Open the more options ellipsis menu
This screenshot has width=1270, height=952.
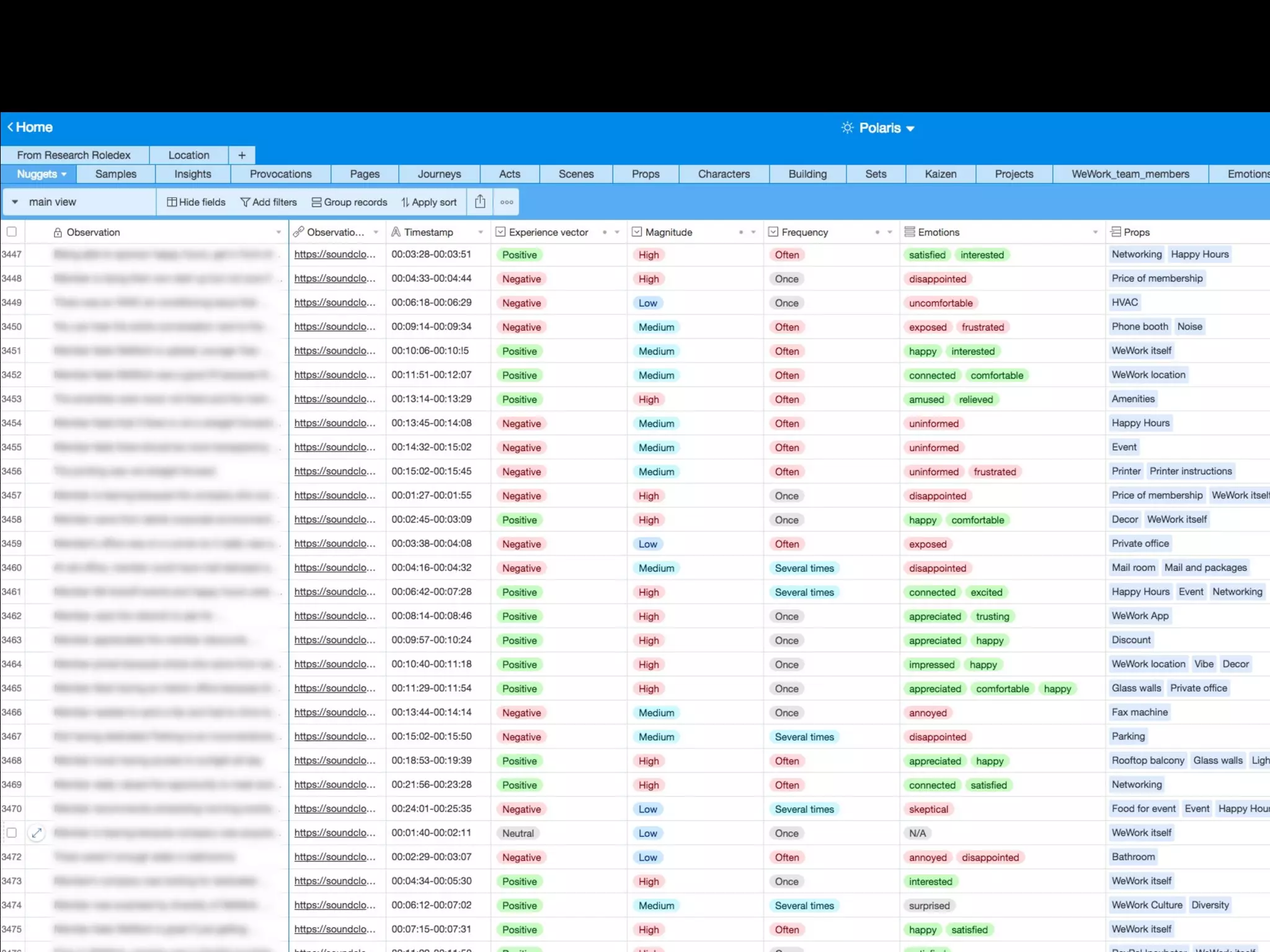pyautogui.click(x=507, y=202)
